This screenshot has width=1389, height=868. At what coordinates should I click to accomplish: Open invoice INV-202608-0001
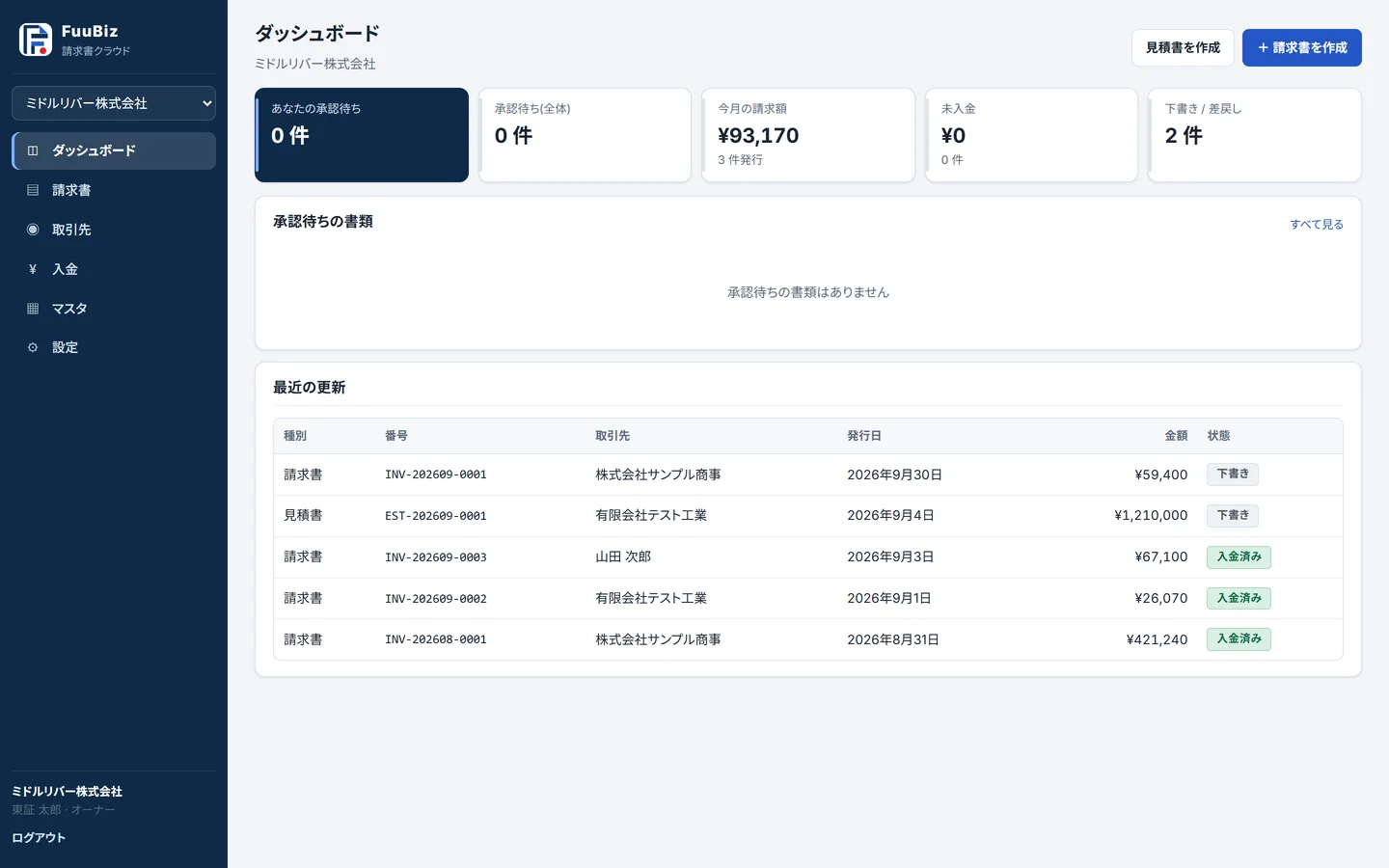pyautogui.click(x=808, y=639)
